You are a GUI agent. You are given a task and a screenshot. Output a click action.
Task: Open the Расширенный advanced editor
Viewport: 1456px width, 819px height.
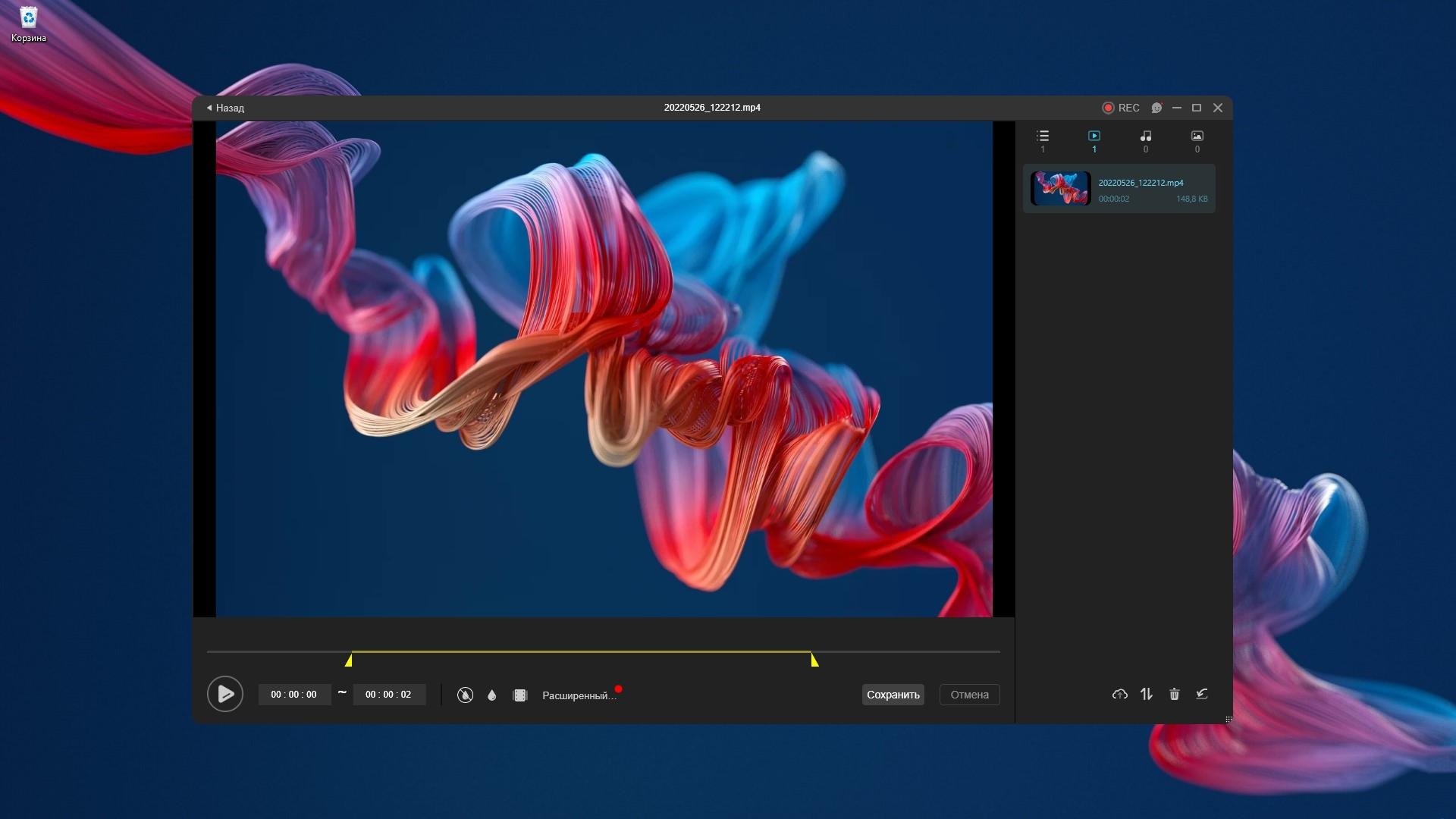[579, 695]
